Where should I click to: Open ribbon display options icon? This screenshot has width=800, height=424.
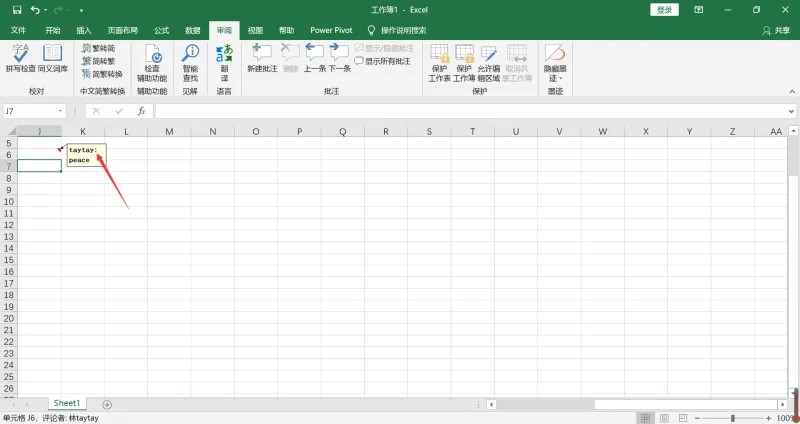pos(698,10)
